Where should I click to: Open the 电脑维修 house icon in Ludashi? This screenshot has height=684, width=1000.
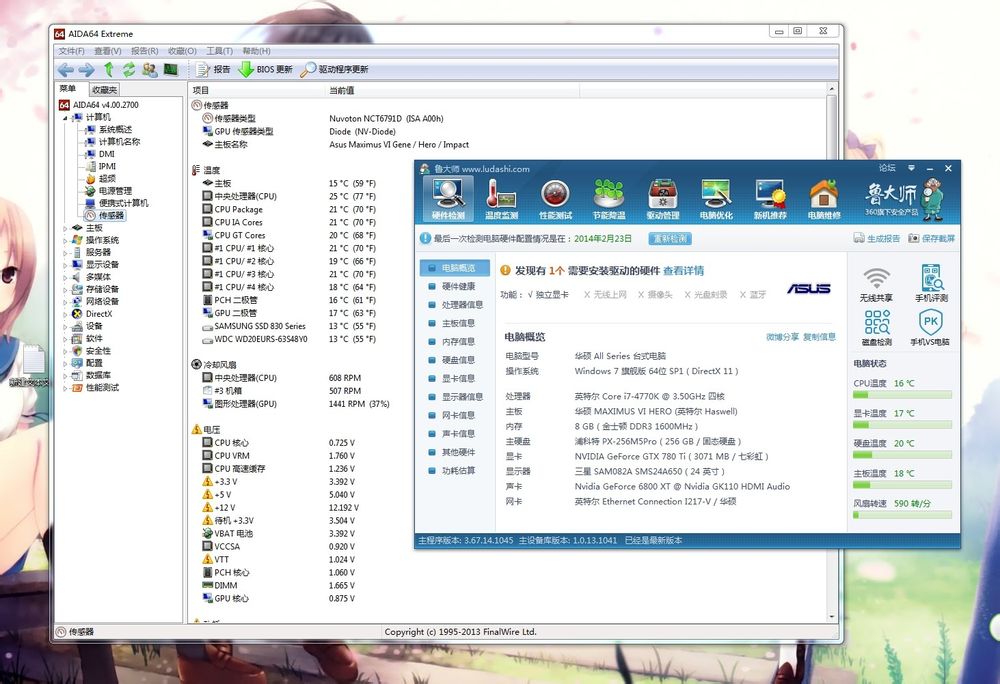(x=824, y=198)
